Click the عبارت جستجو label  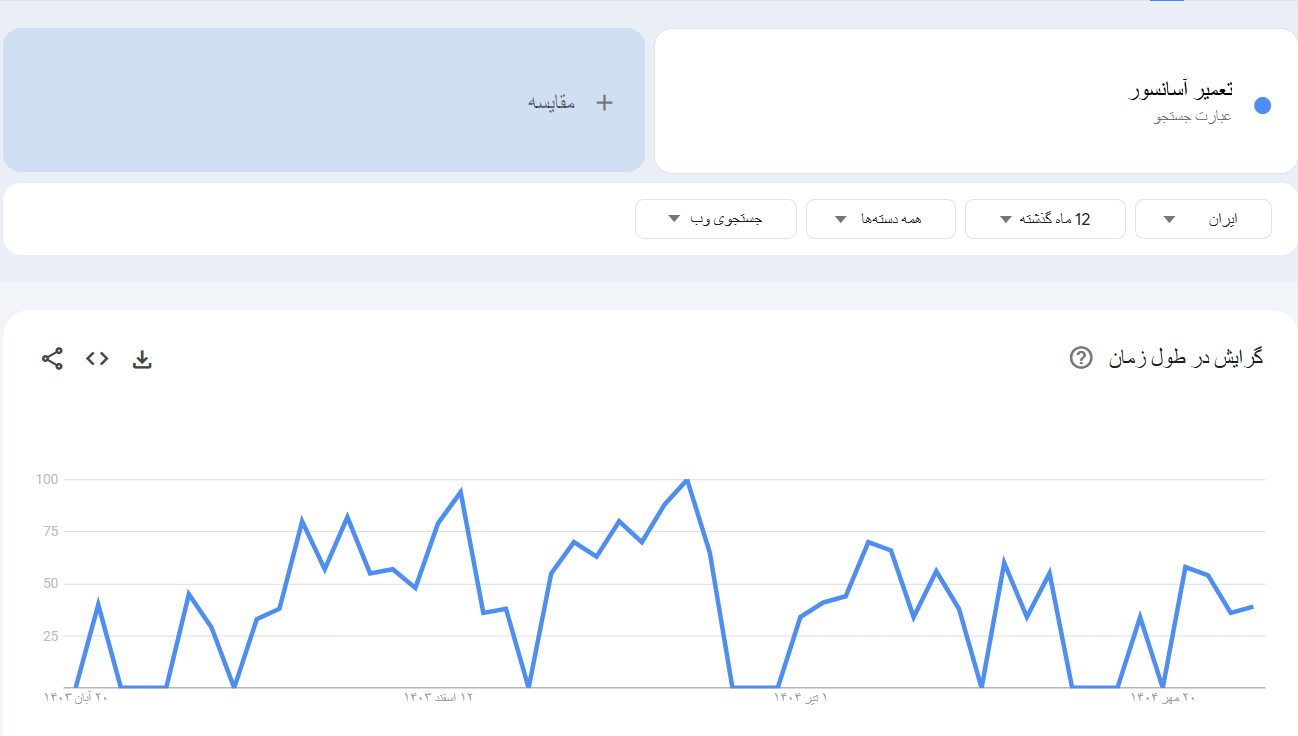(1193, 115)
